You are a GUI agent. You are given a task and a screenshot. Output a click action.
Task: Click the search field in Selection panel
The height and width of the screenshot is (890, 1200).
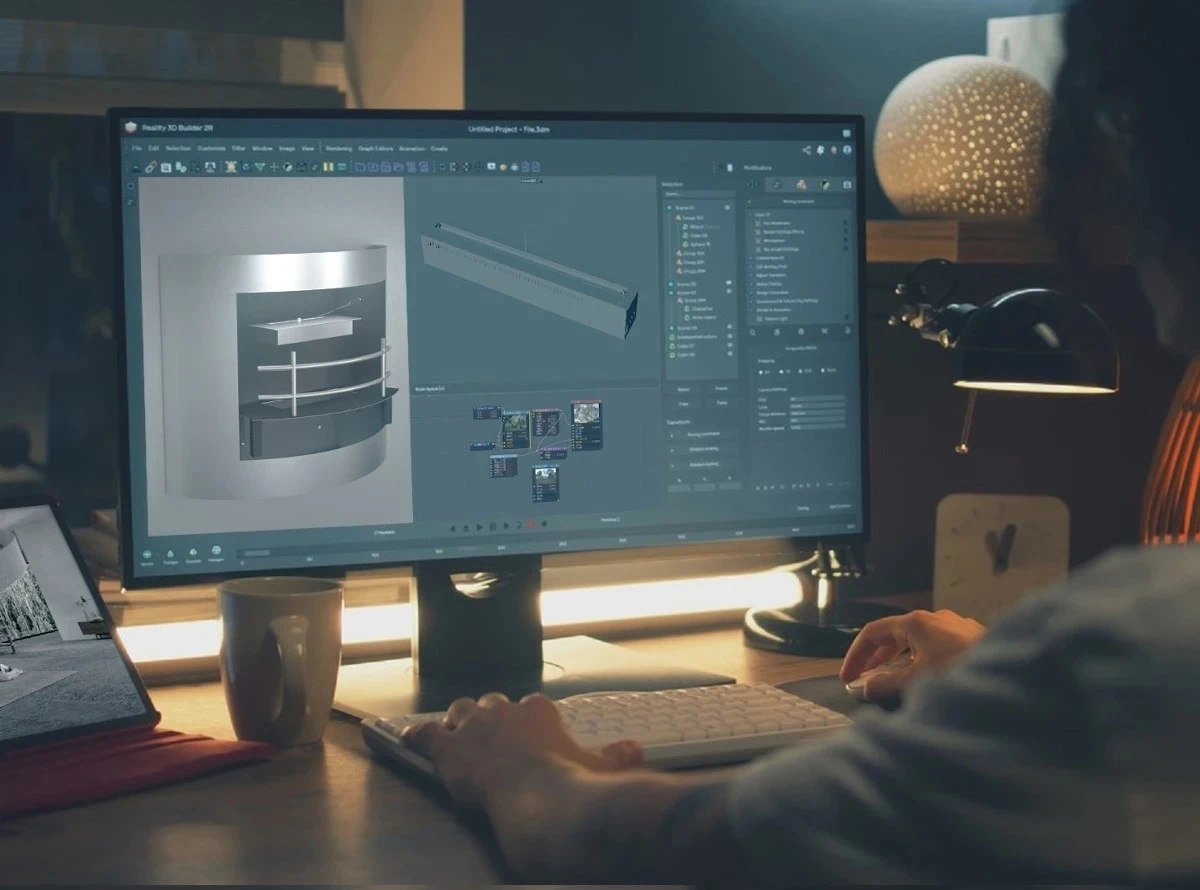point(699,194)
